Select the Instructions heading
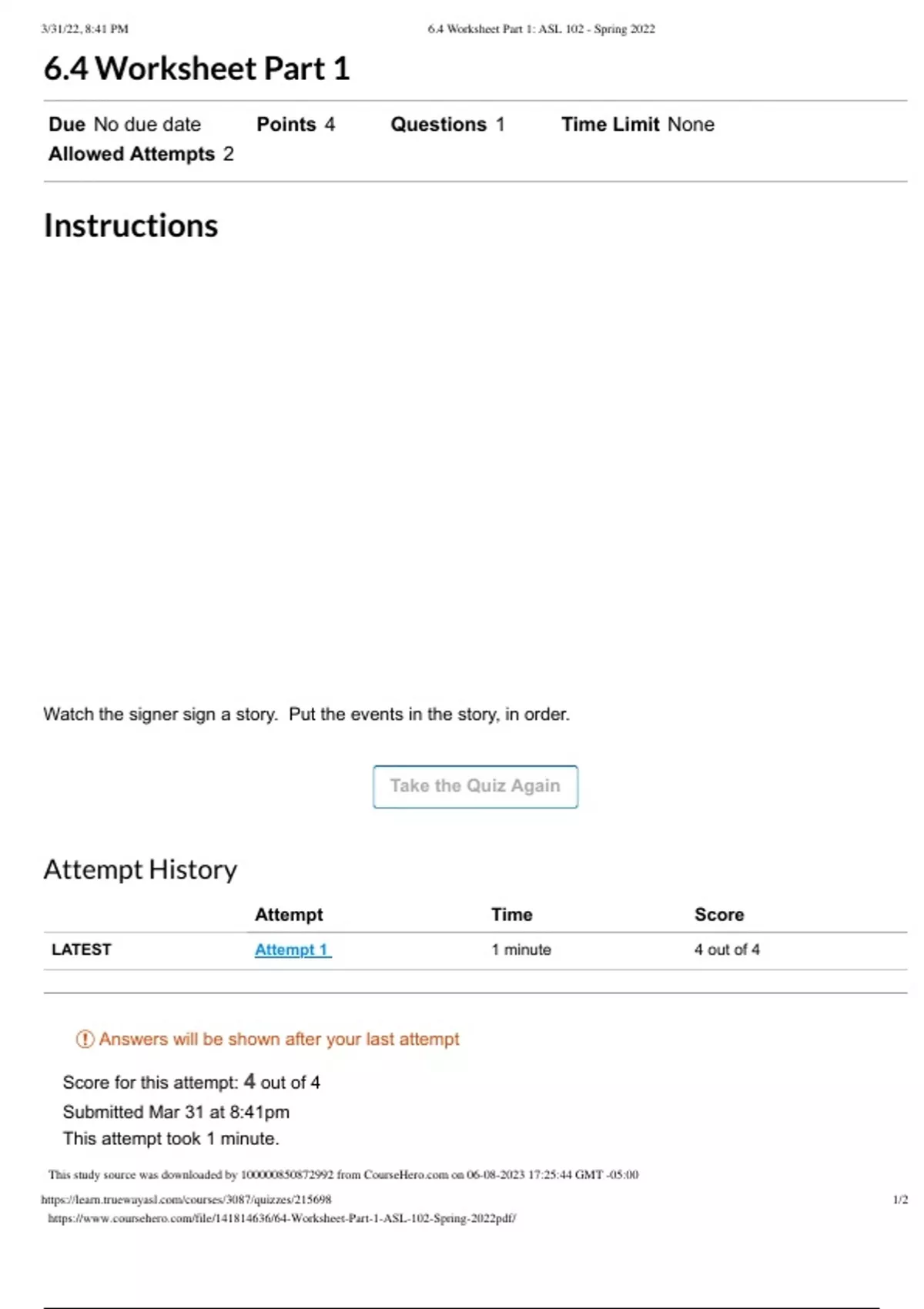The height and width of the screenshot is (1309, 924). pyautogui.click(x=131, y=226)
